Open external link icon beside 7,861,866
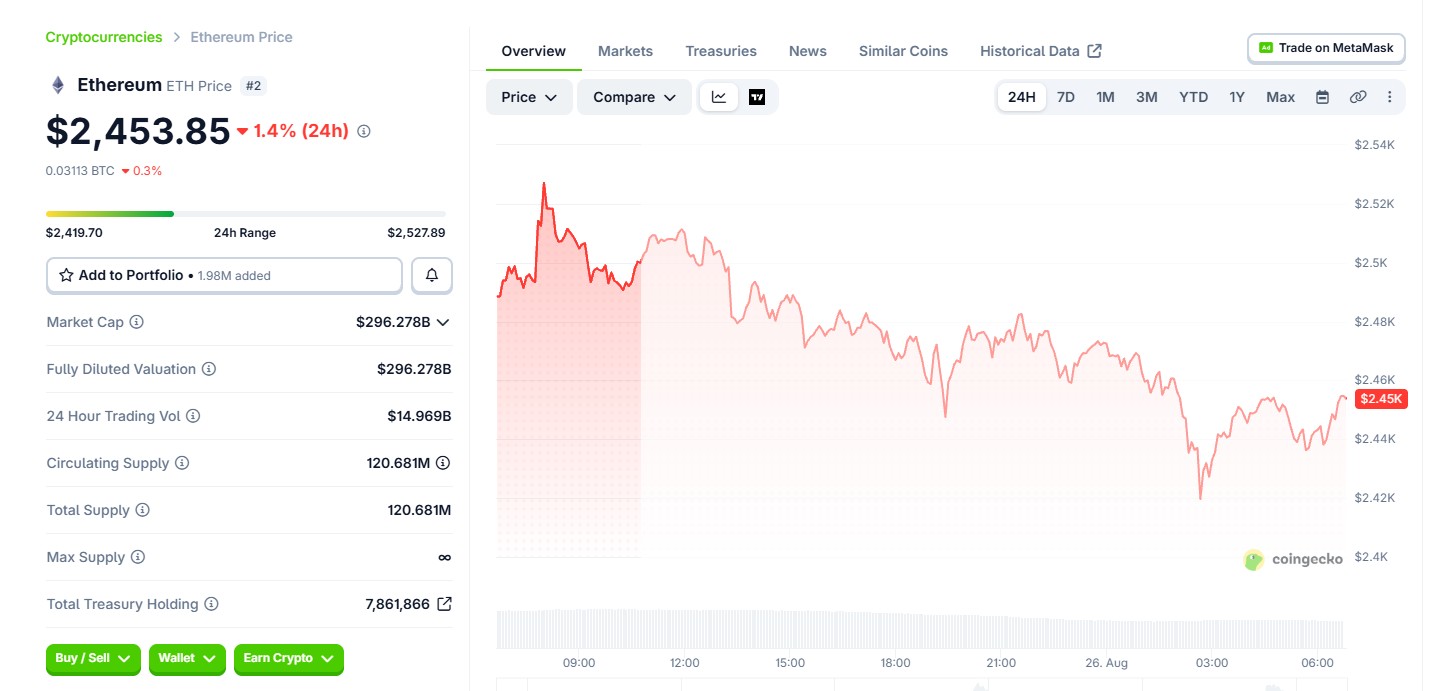The width and height of the screenshot is (1429, 691). click(445, 604)
